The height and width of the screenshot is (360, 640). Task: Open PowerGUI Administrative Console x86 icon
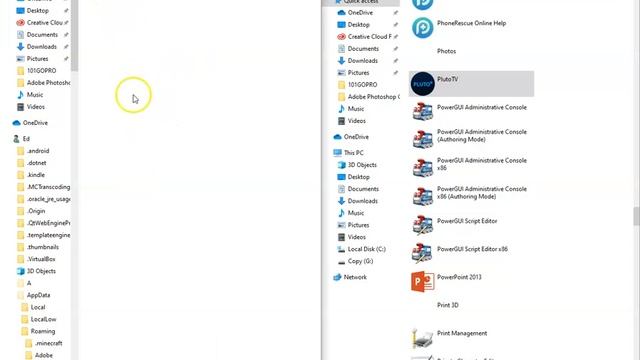point(422,169)
